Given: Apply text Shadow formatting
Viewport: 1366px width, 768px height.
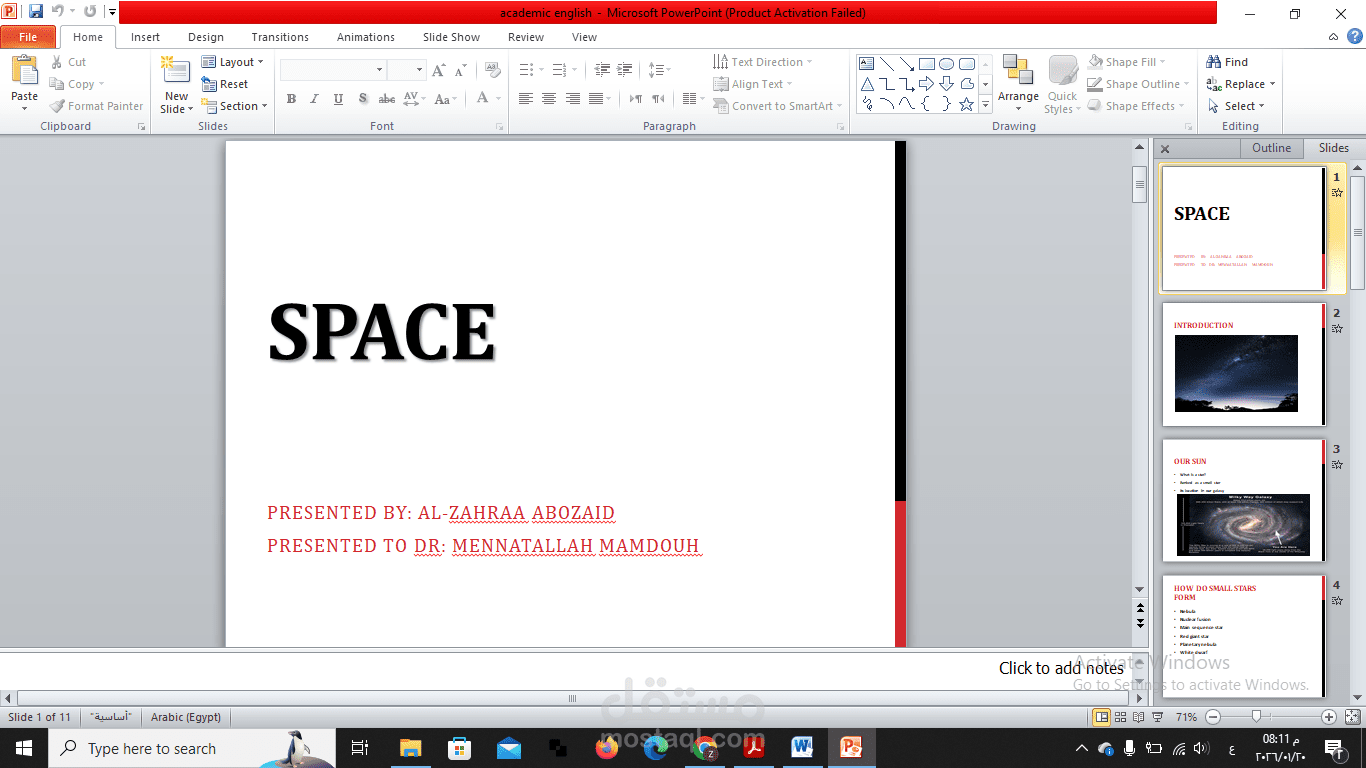Looking at the screenshot, I should 362,98.
